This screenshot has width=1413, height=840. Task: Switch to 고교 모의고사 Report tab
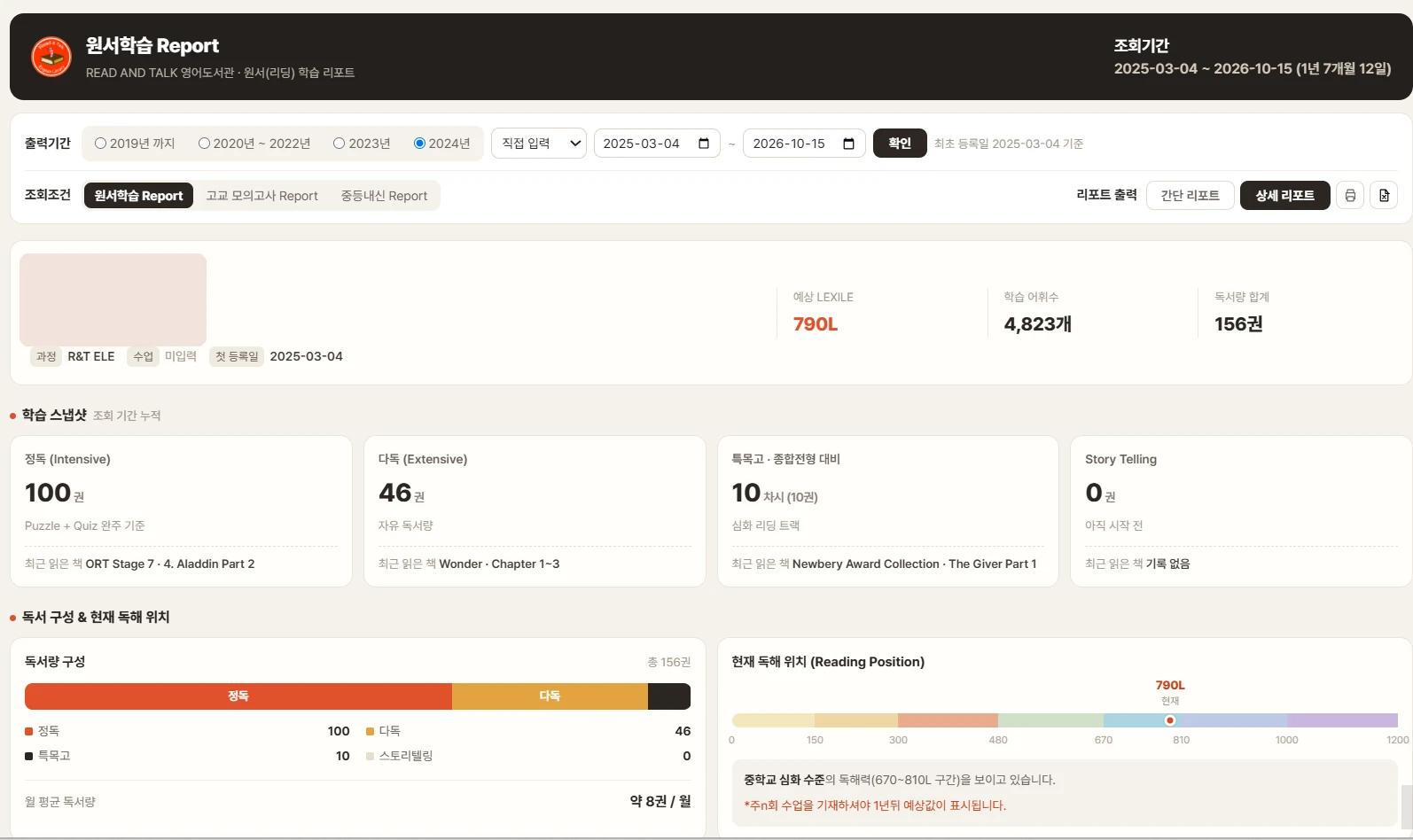262,196
